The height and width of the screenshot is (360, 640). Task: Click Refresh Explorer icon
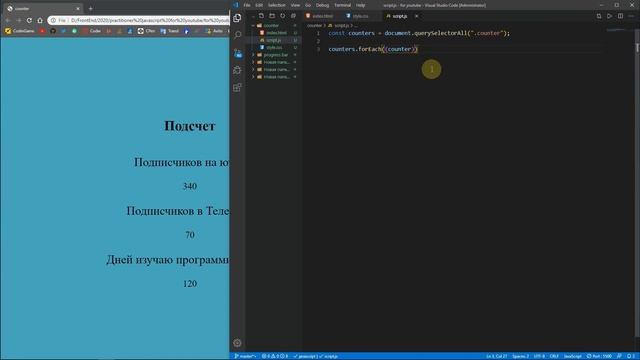point(282,16)
